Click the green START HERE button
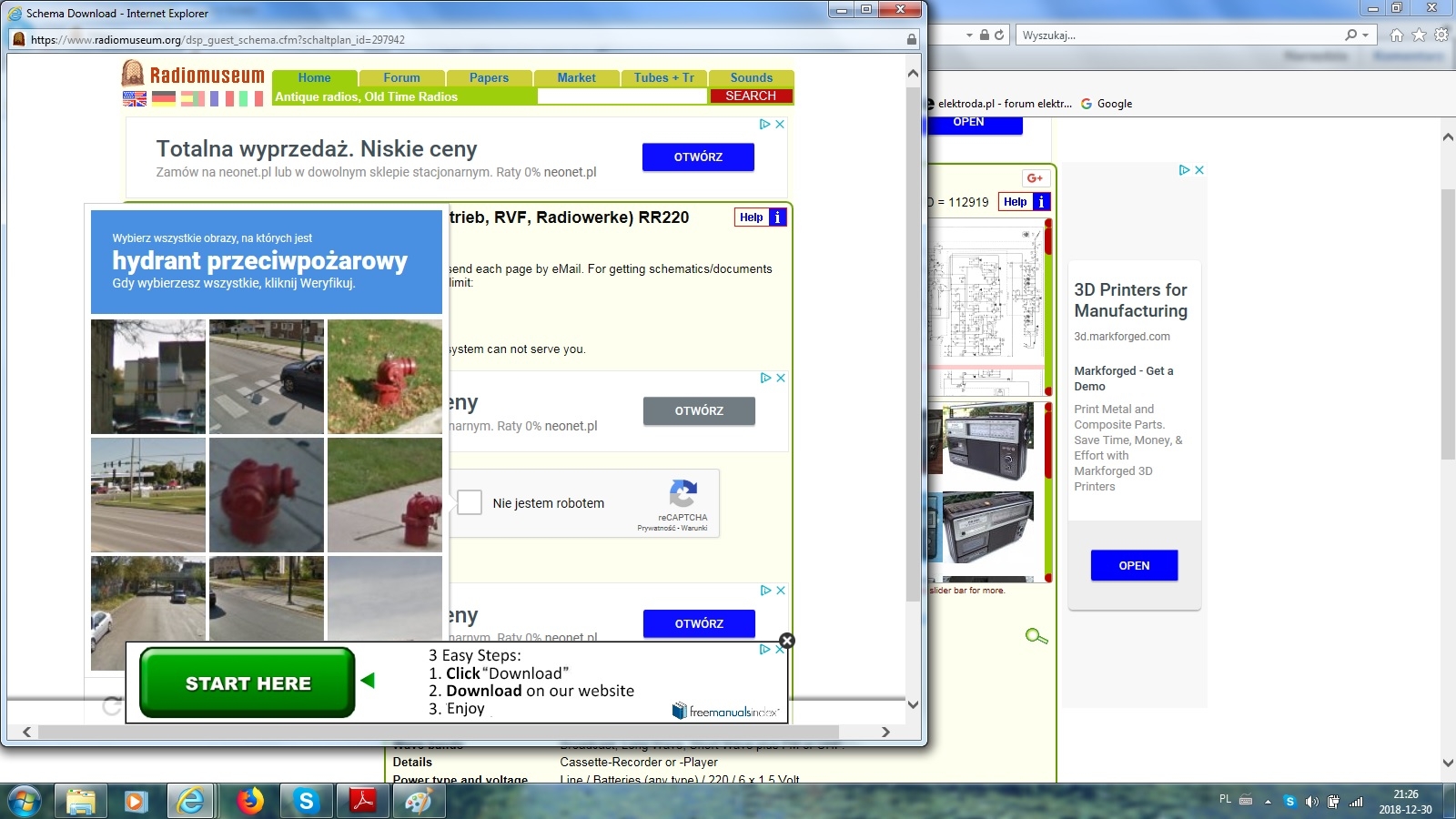The width and height of the screenshot is (1456, 819). (x=248, y=682)
